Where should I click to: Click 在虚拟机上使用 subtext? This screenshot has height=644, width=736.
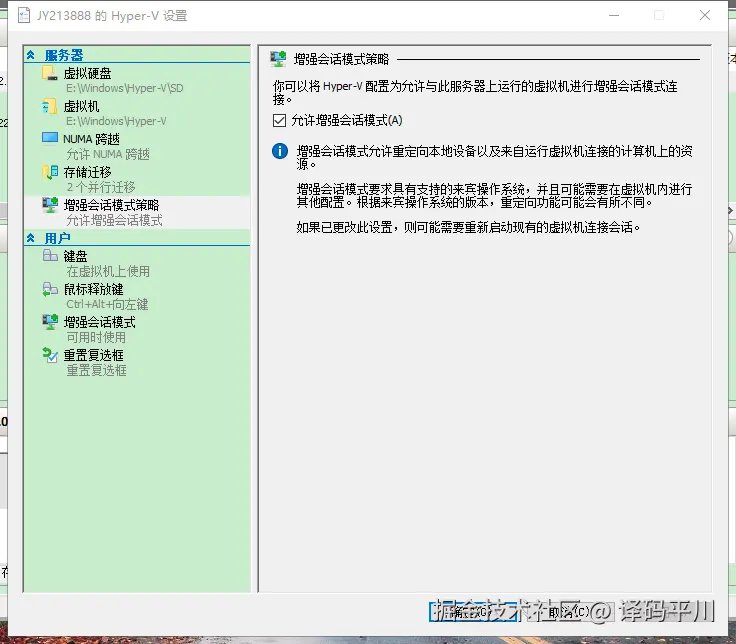pos(108,271)
